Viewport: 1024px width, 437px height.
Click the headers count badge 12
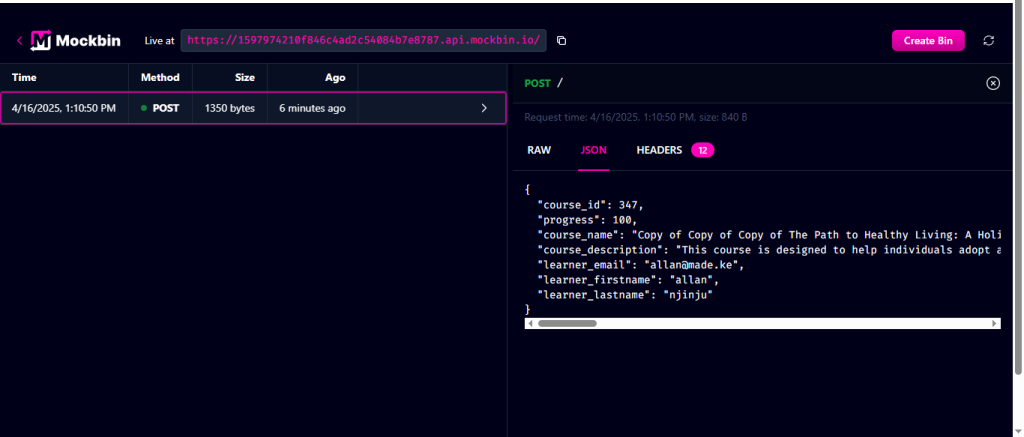tap(703, 150)
